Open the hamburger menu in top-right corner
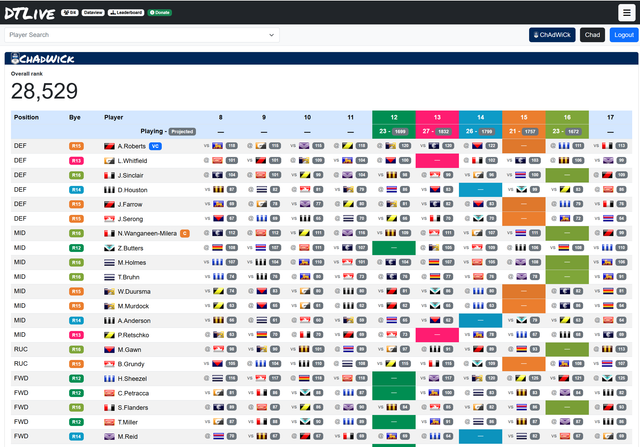Screen dimensions: 640x447 pyautogui.click(x=625, y=12)
